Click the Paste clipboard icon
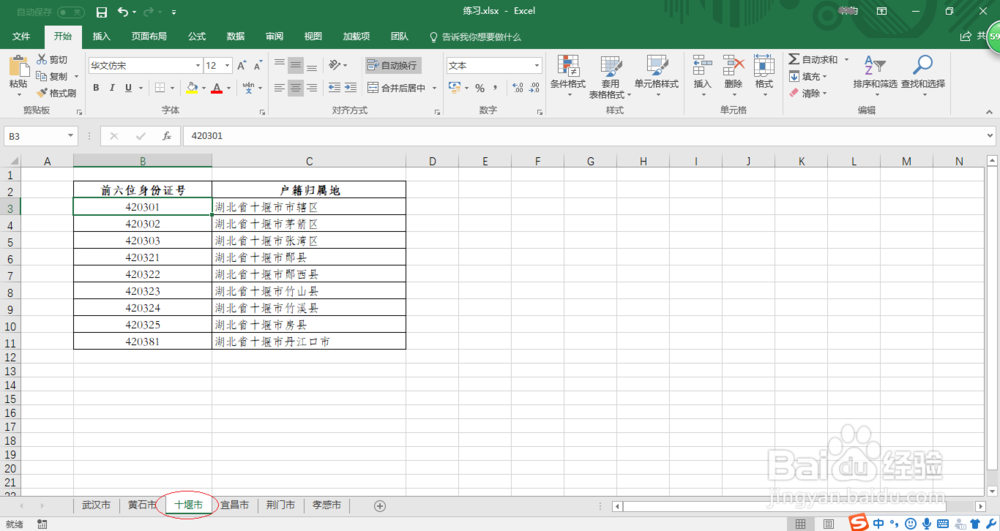Screen dimensions: 1000x531 point(18,66)
